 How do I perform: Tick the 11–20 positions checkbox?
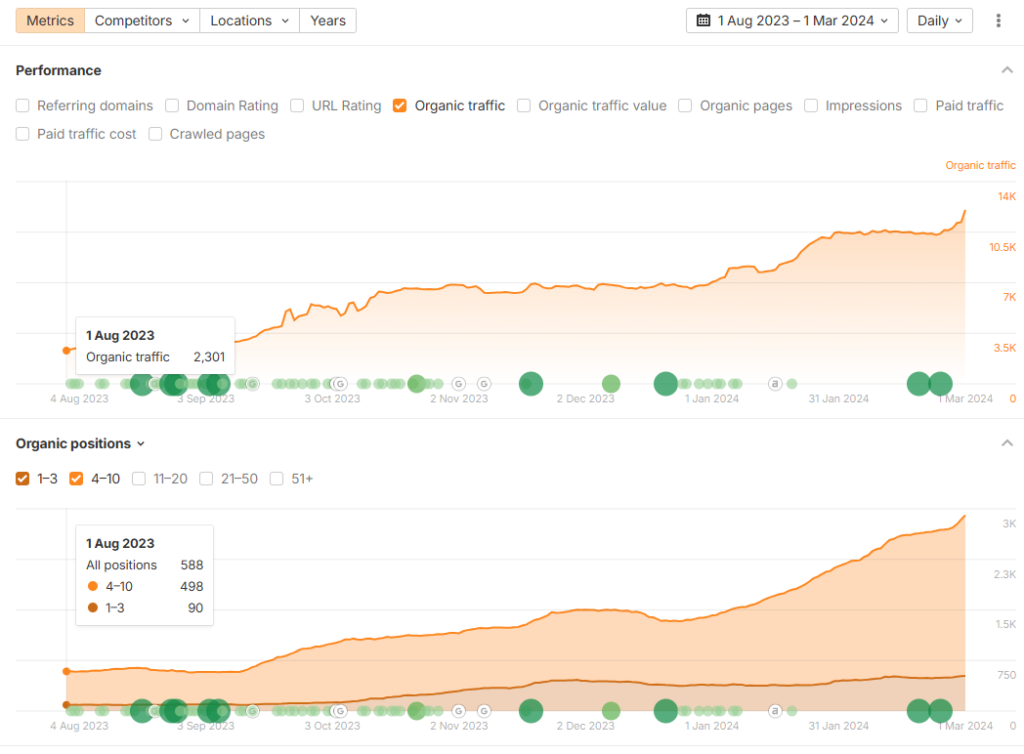coord(139,479)
